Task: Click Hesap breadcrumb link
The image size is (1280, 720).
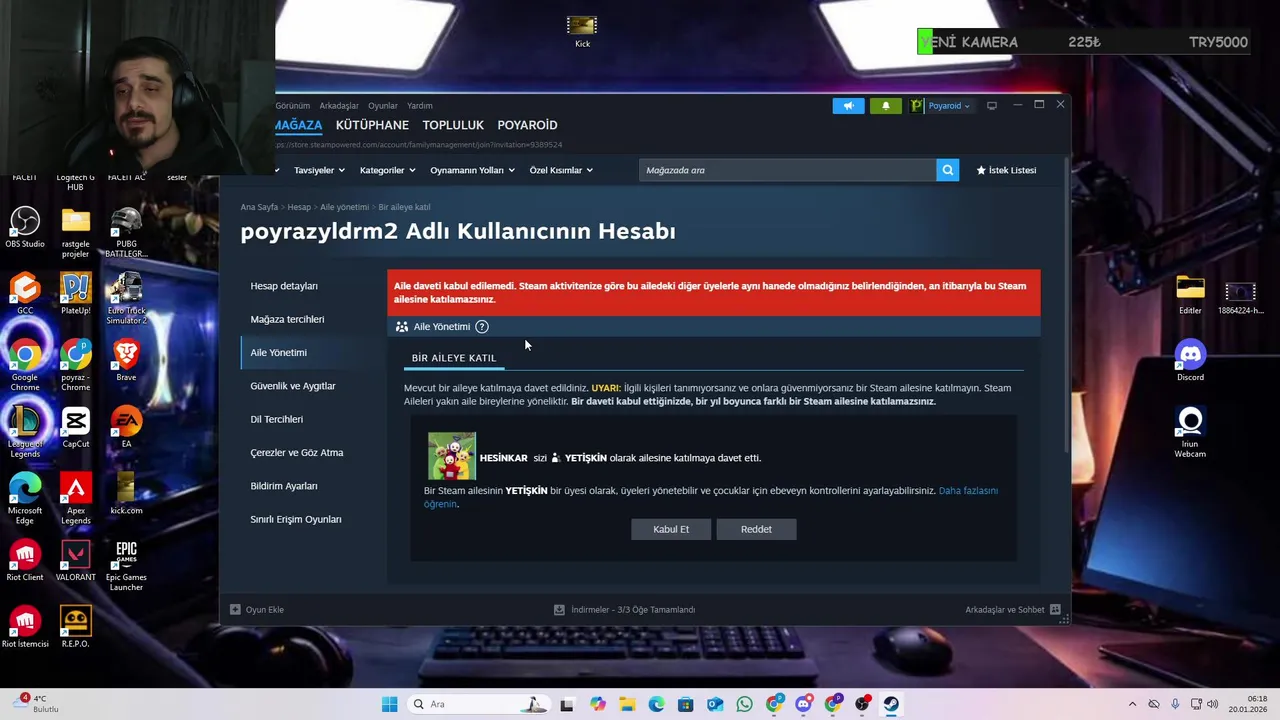Action: pyautogui.click(x=299, y=207)
